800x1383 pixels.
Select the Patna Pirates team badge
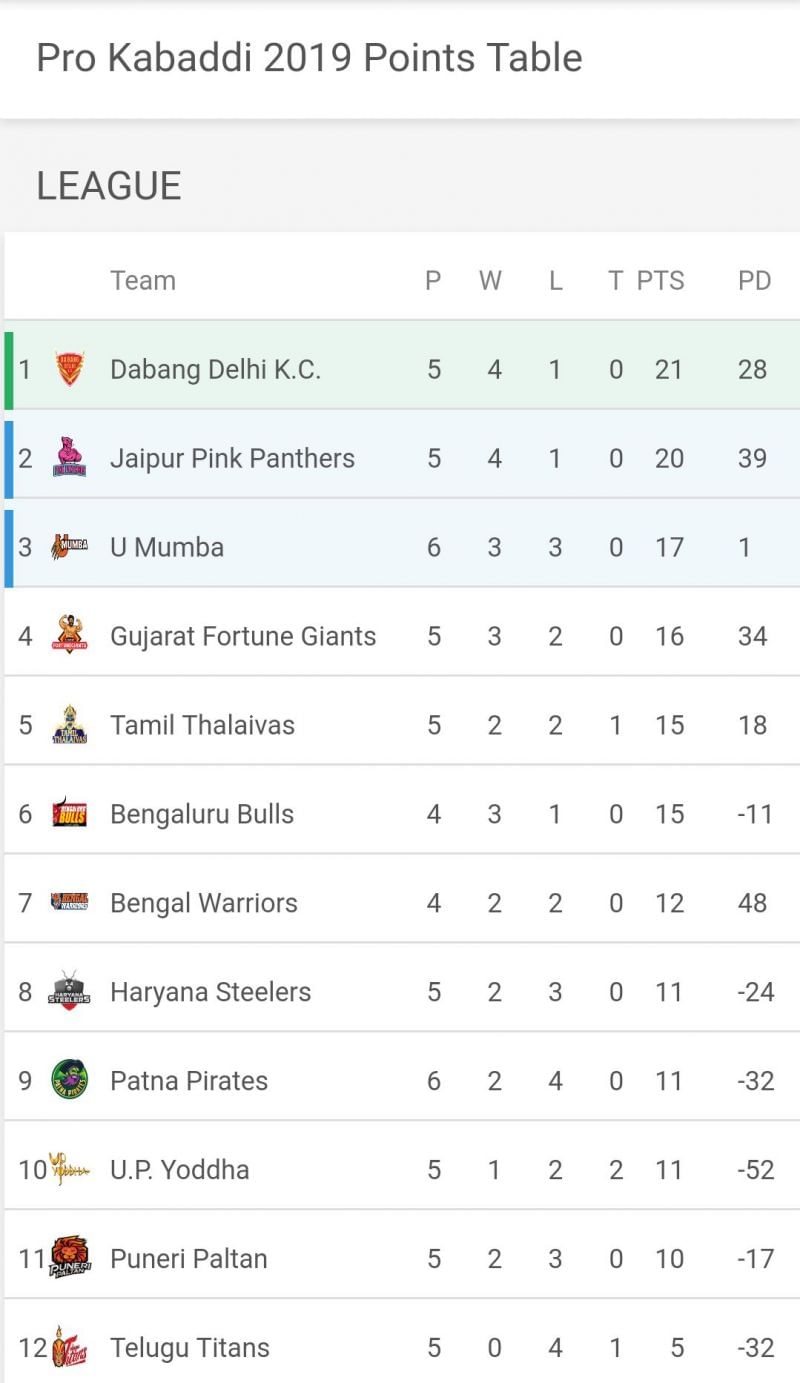coord(70,1080)
